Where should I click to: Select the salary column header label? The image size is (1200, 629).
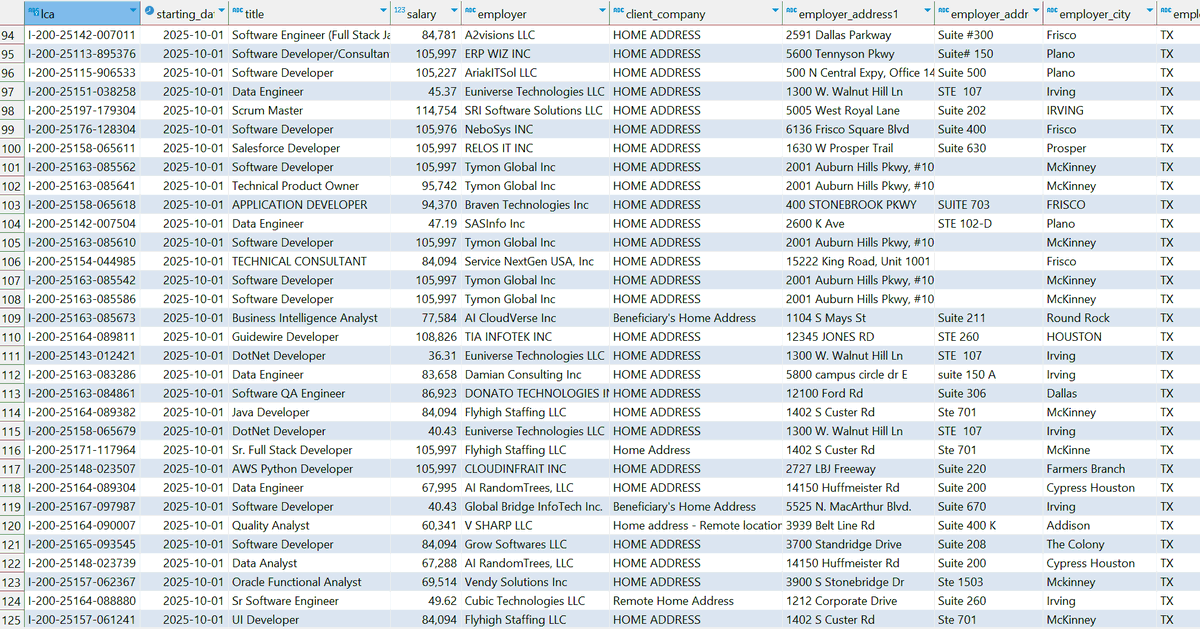tap(422, 14)
